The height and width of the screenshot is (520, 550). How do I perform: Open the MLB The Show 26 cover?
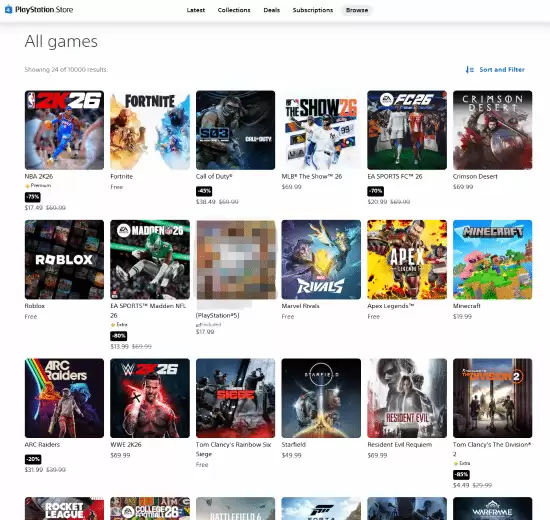(321, 130)
